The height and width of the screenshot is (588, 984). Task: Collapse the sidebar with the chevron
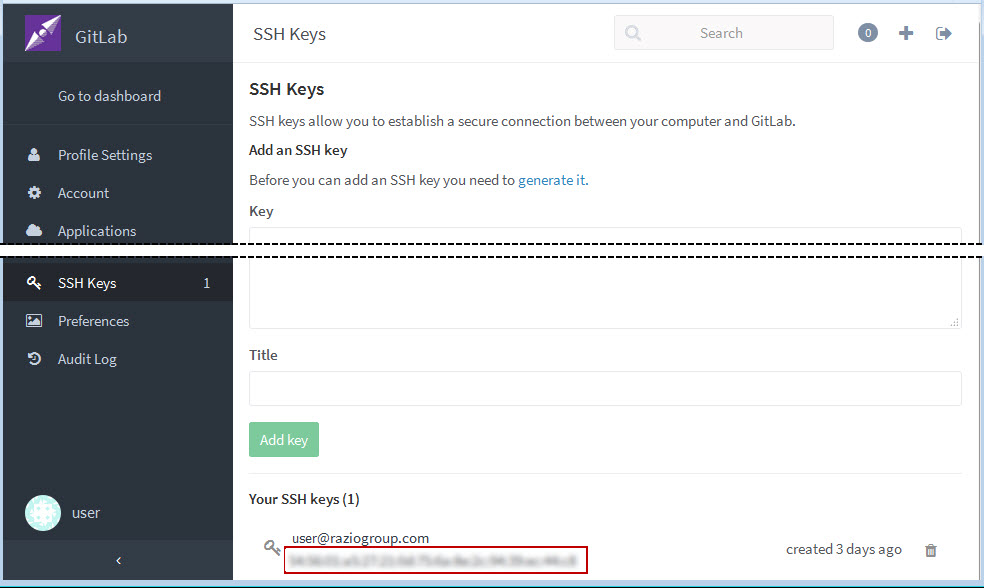pyautogui.click(x=118, y=561)
